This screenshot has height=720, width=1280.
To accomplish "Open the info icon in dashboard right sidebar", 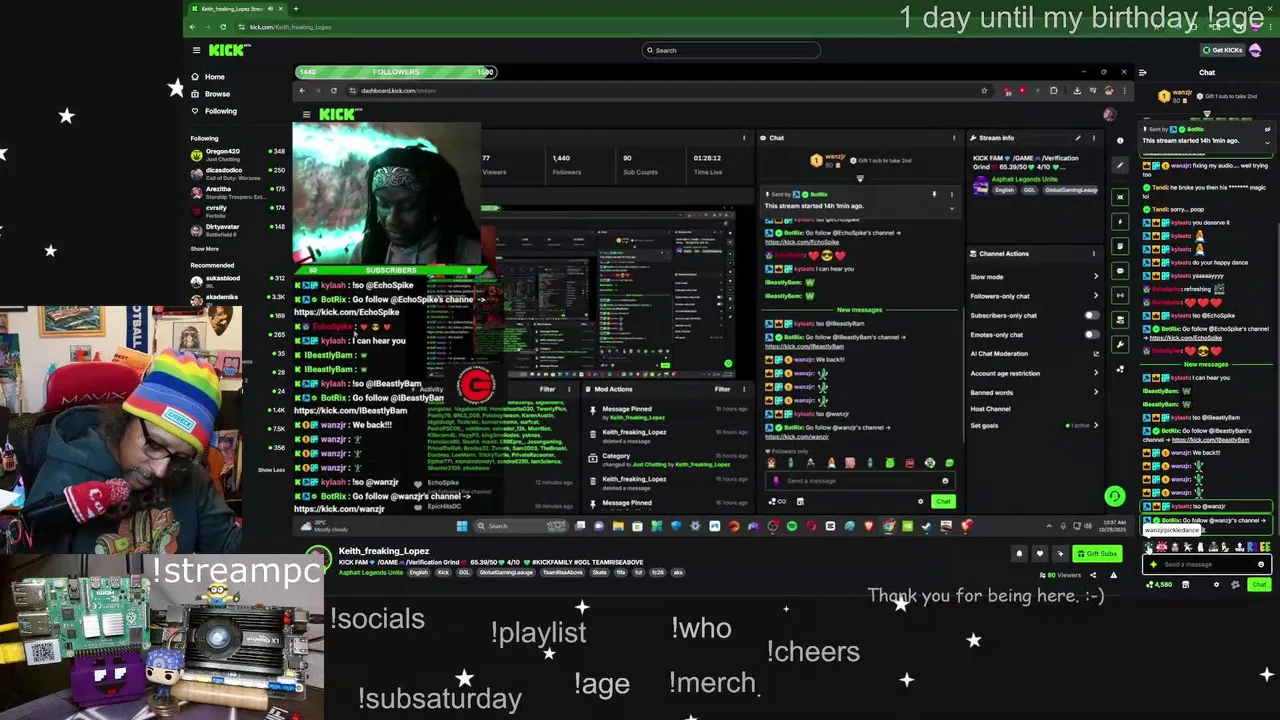I will 1120,141.
